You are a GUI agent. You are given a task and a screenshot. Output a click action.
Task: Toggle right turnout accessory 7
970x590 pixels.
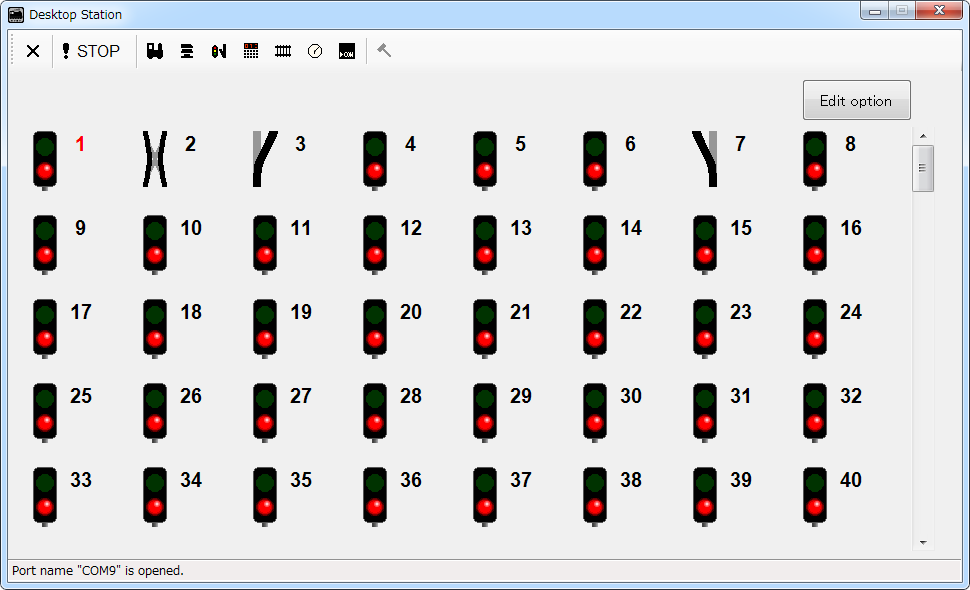coord(705,159)
